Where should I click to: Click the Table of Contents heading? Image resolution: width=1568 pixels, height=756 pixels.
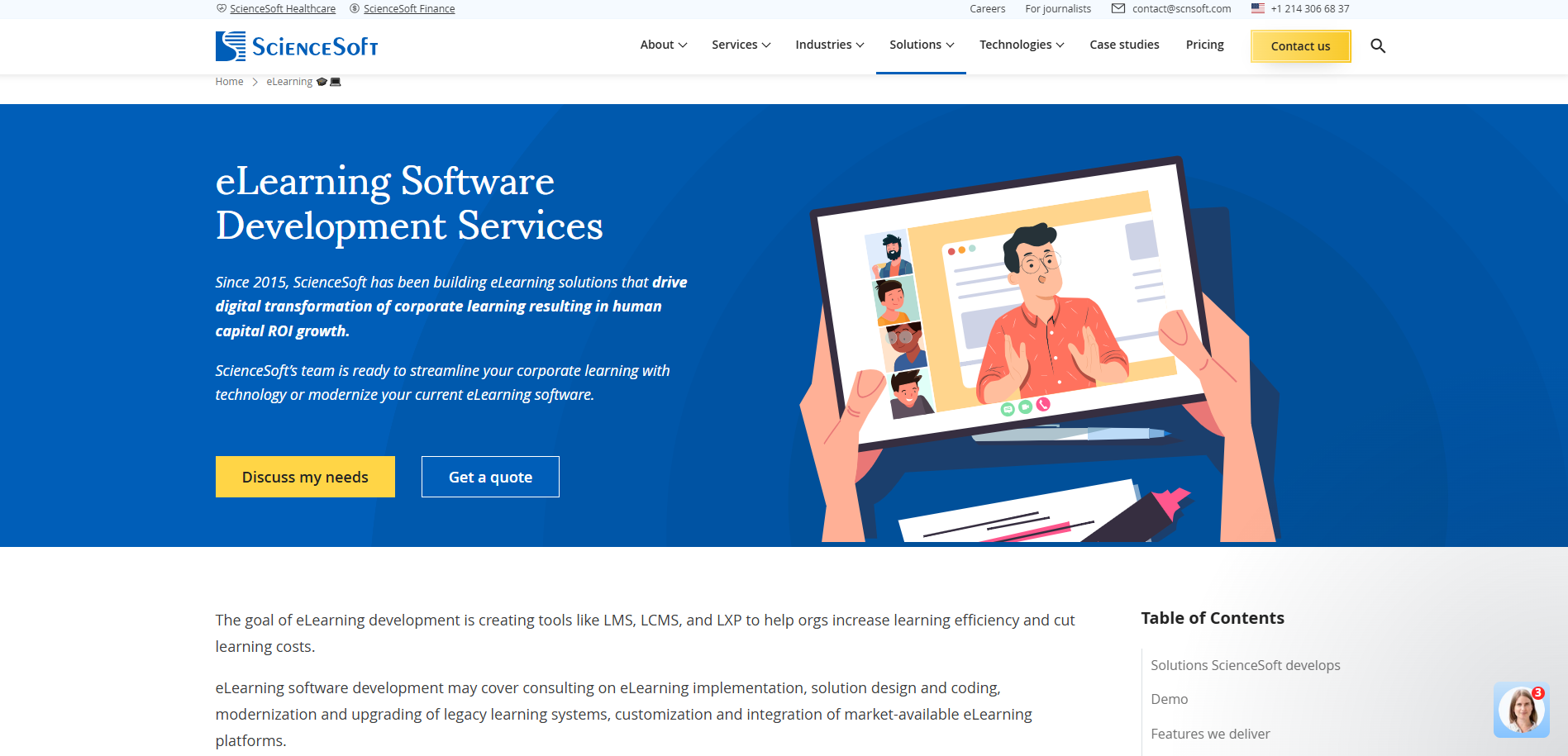click(x=1213, y=618)
